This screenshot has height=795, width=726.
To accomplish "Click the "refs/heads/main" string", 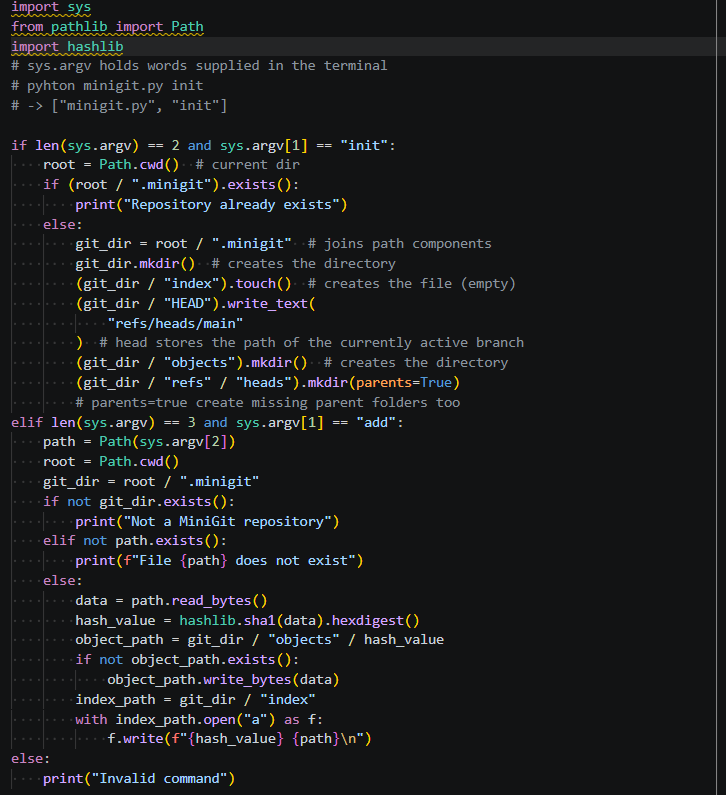I will click(175, 323).
